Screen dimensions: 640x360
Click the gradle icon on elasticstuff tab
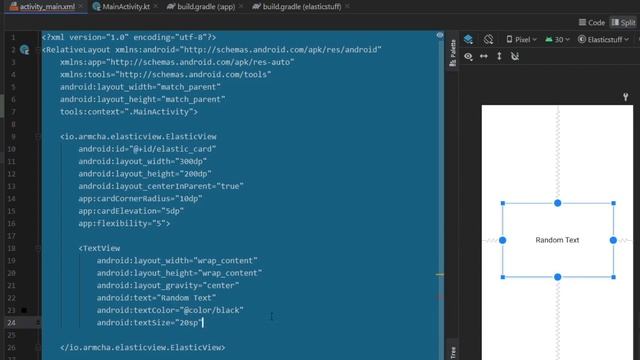point(256,7)
